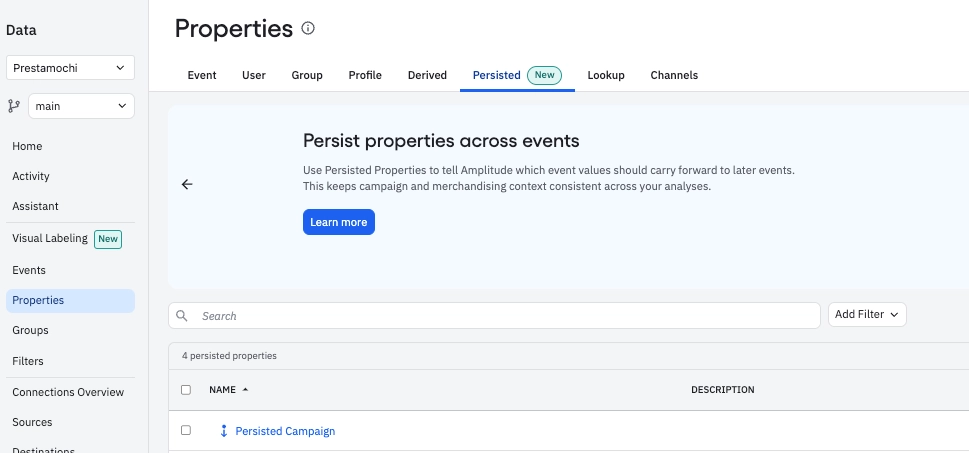This screenshot has height=453, width=969.
Task: Tick the select-all checkbox in header
Action: [186, 389]
